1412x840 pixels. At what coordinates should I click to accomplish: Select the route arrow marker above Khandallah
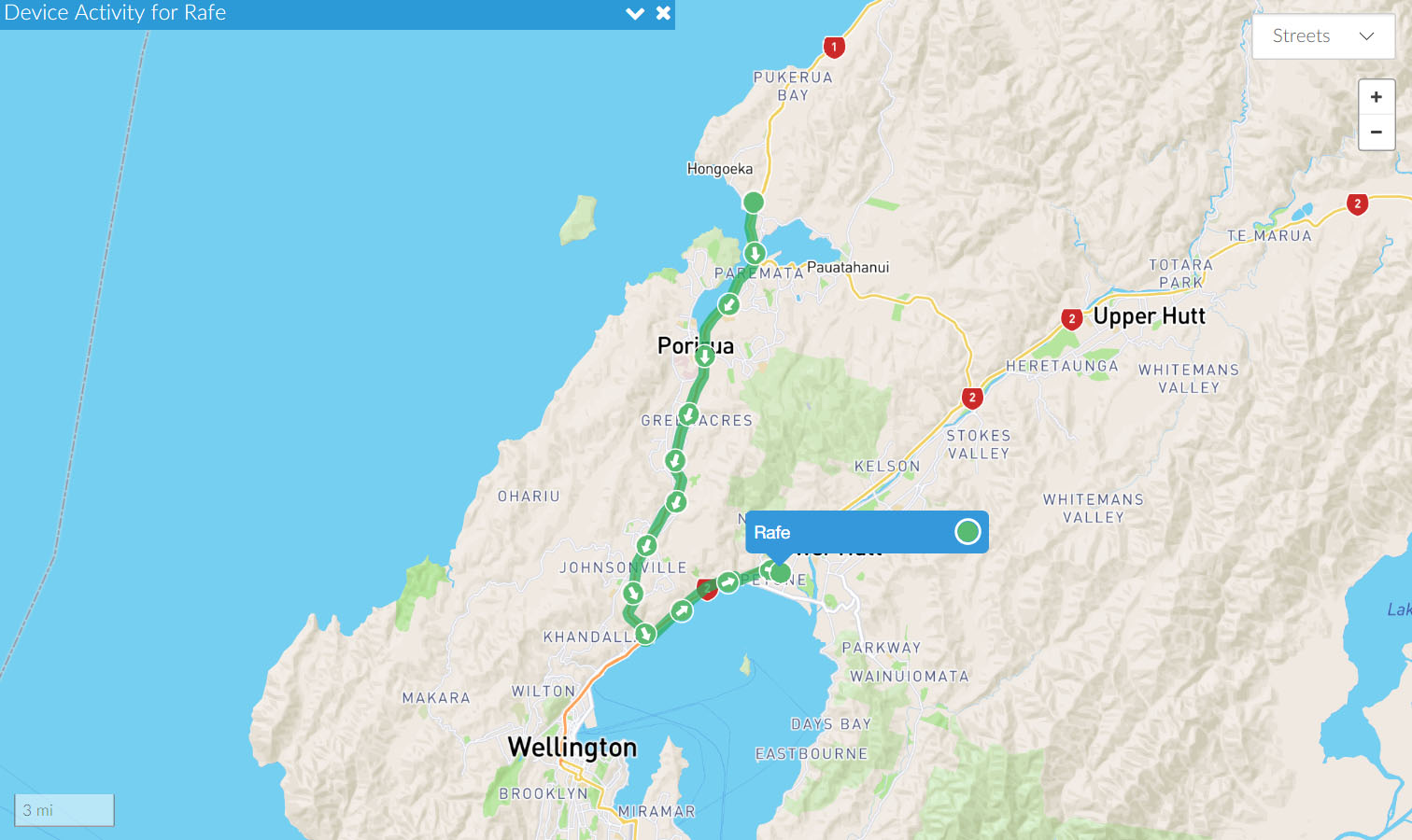pyautogui.click(x=633, y=593)
